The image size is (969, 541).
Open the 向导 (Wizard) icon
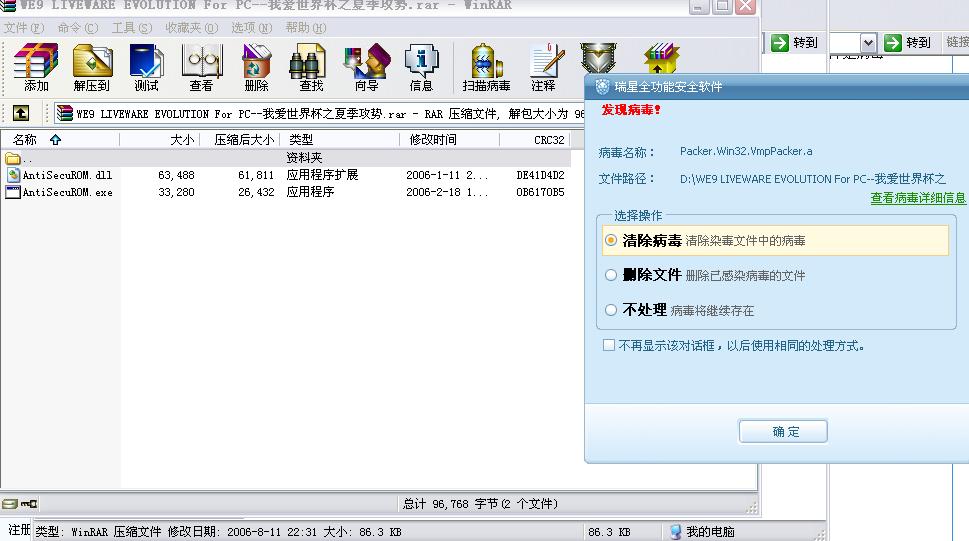tap(366, 67)
